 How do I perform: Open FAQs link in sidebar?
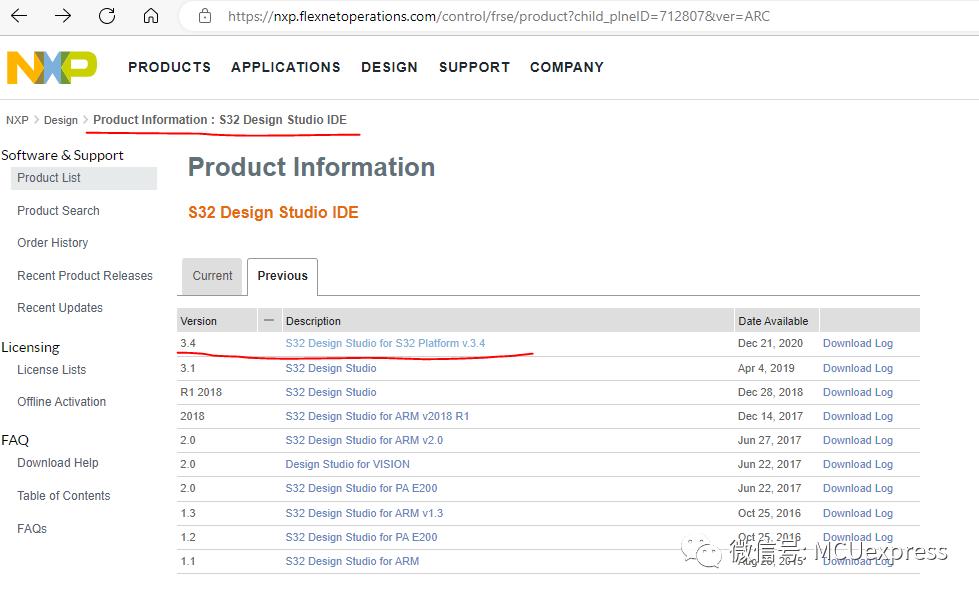(32, 529)
